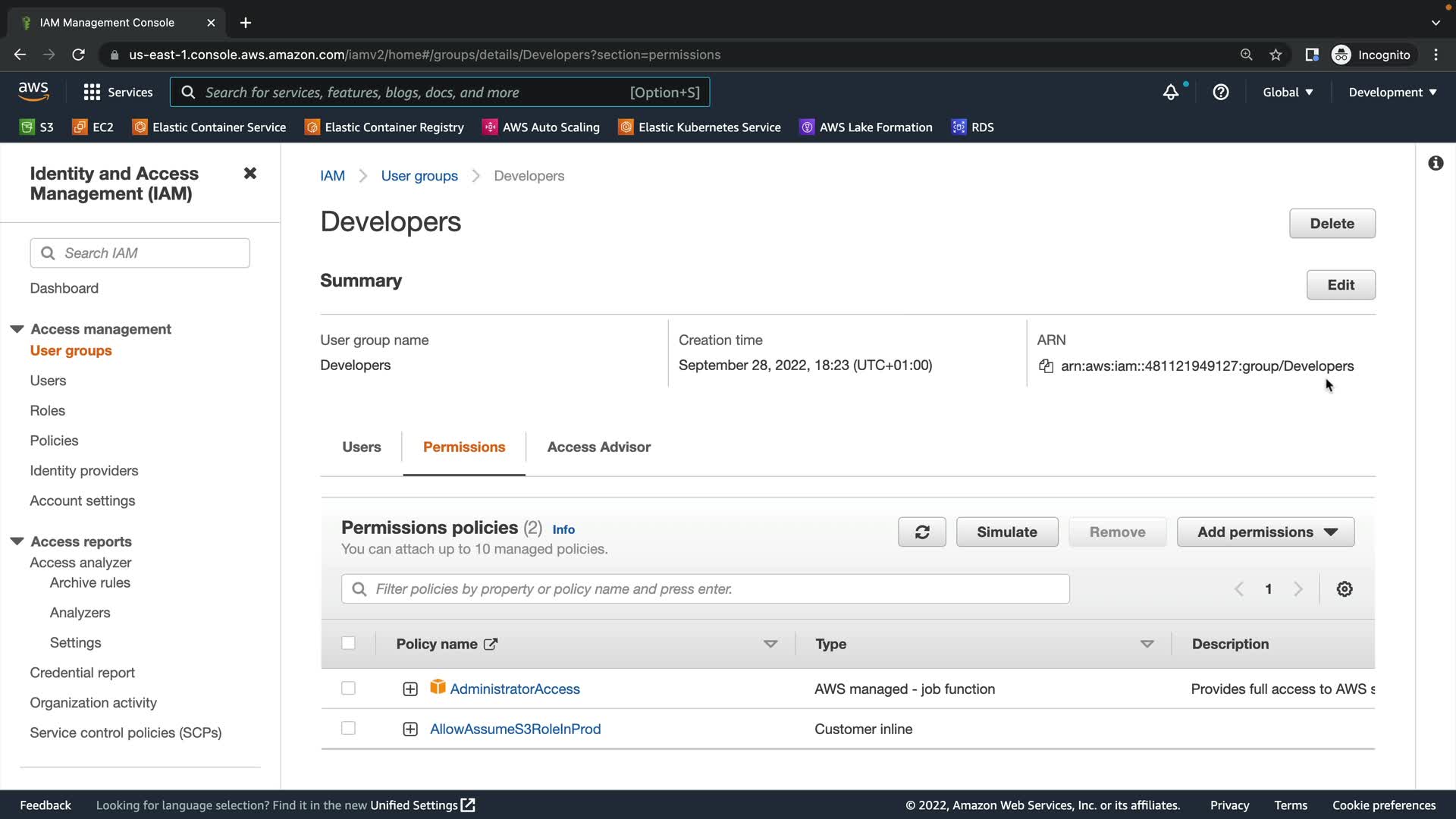Open the Add permissions dropdown

[1265, 532]
